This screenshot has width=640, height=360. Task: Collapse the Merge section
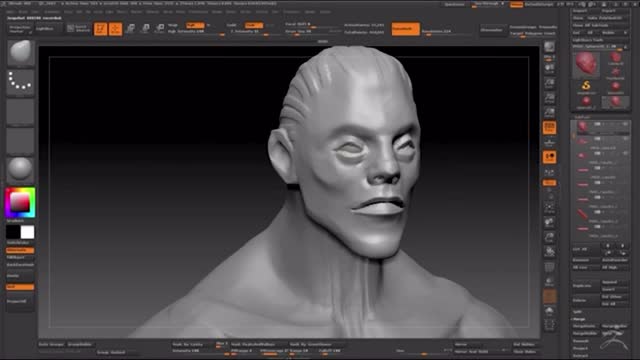[579, 319]
